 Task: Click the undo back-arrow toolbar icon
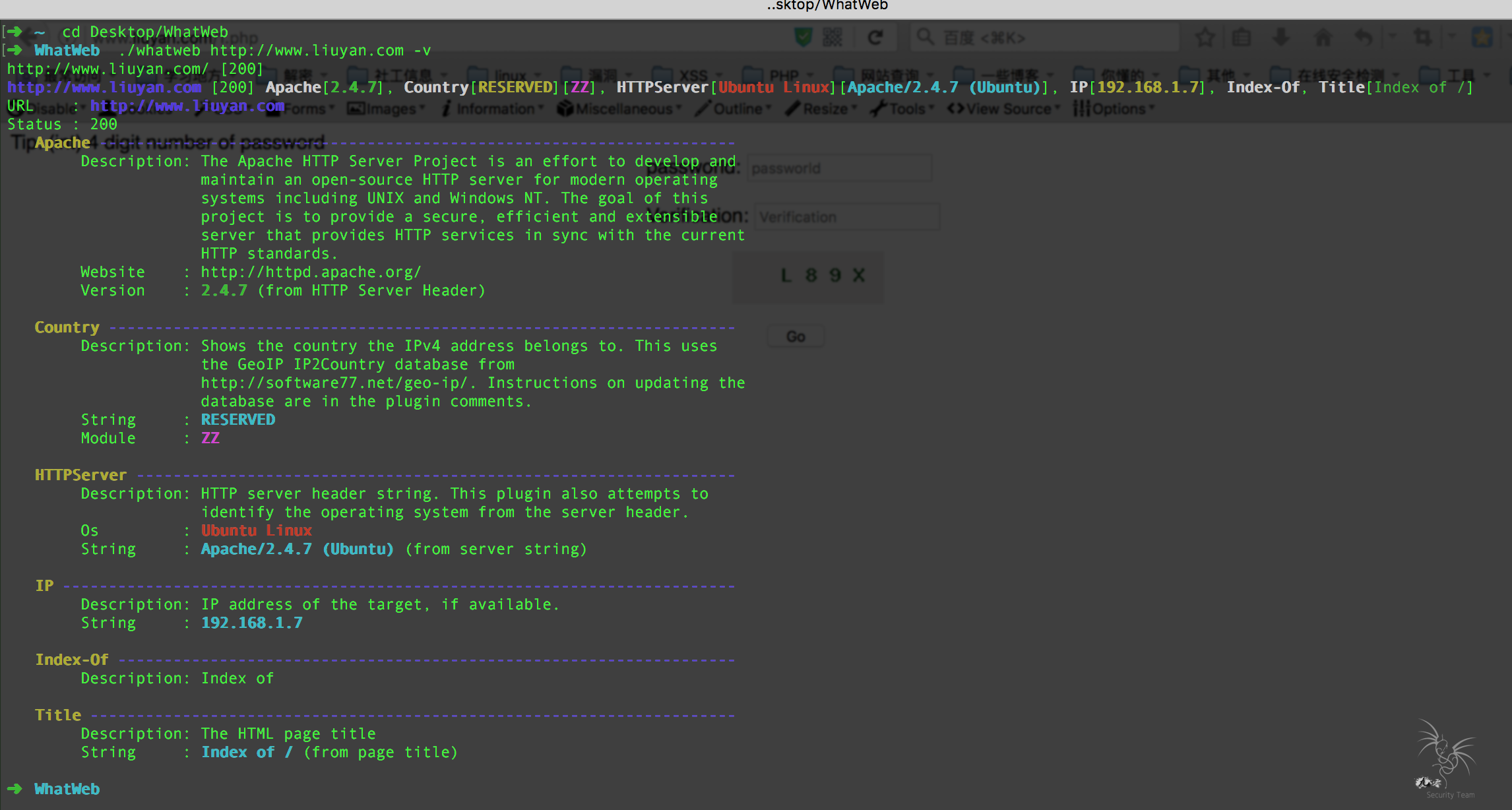1364,38
